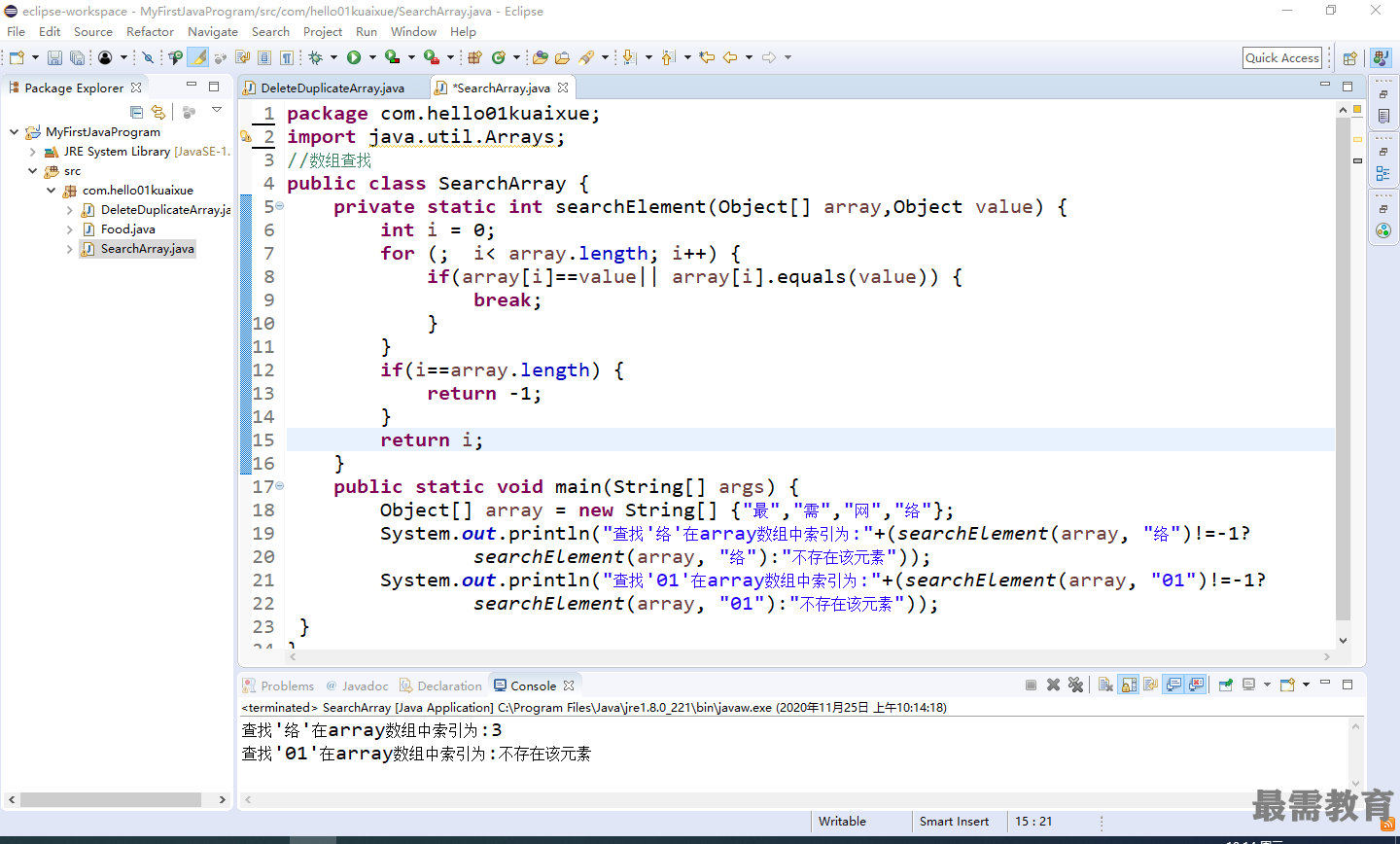Viewport: 1400px width, 844px height.
Task: Open the Navigate menu
Action: tap(213, 32)
